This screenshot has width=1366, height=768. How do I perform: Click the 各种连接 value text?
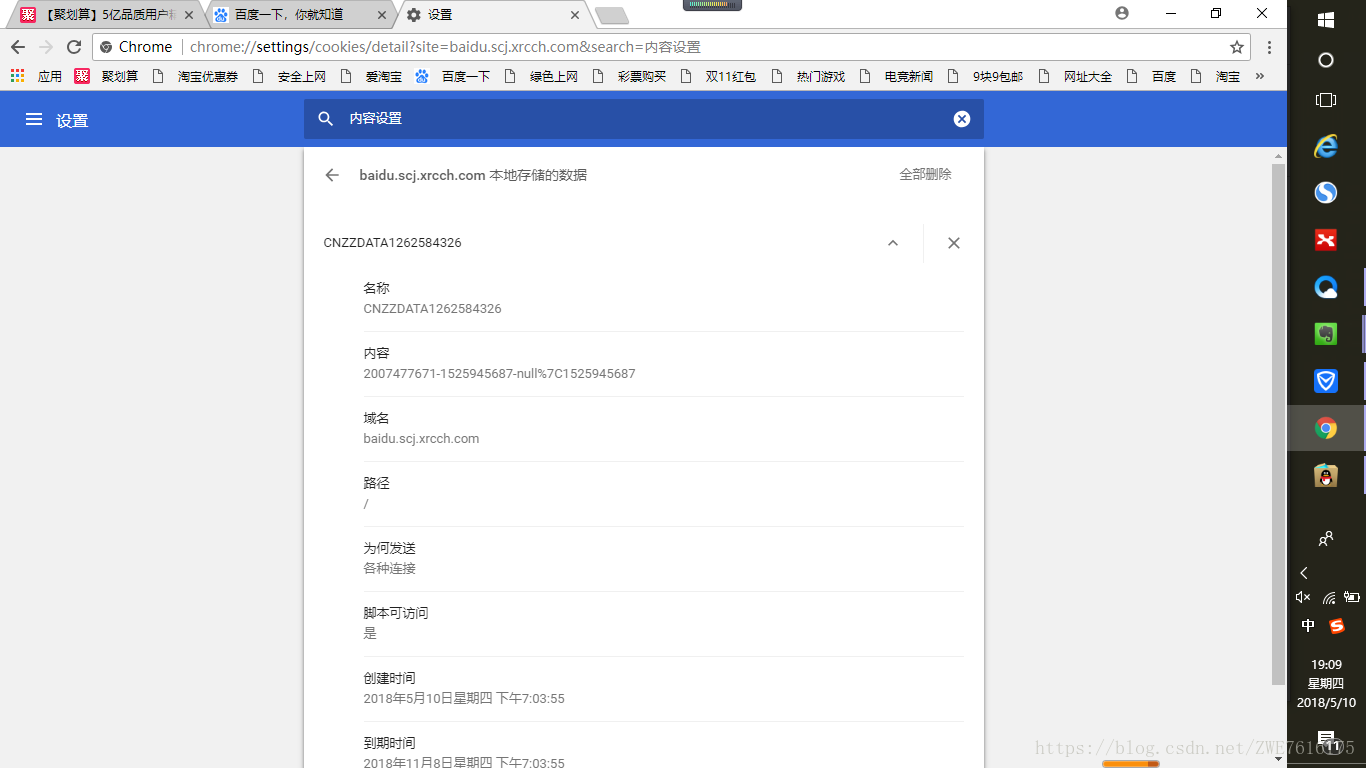point(389,568)
